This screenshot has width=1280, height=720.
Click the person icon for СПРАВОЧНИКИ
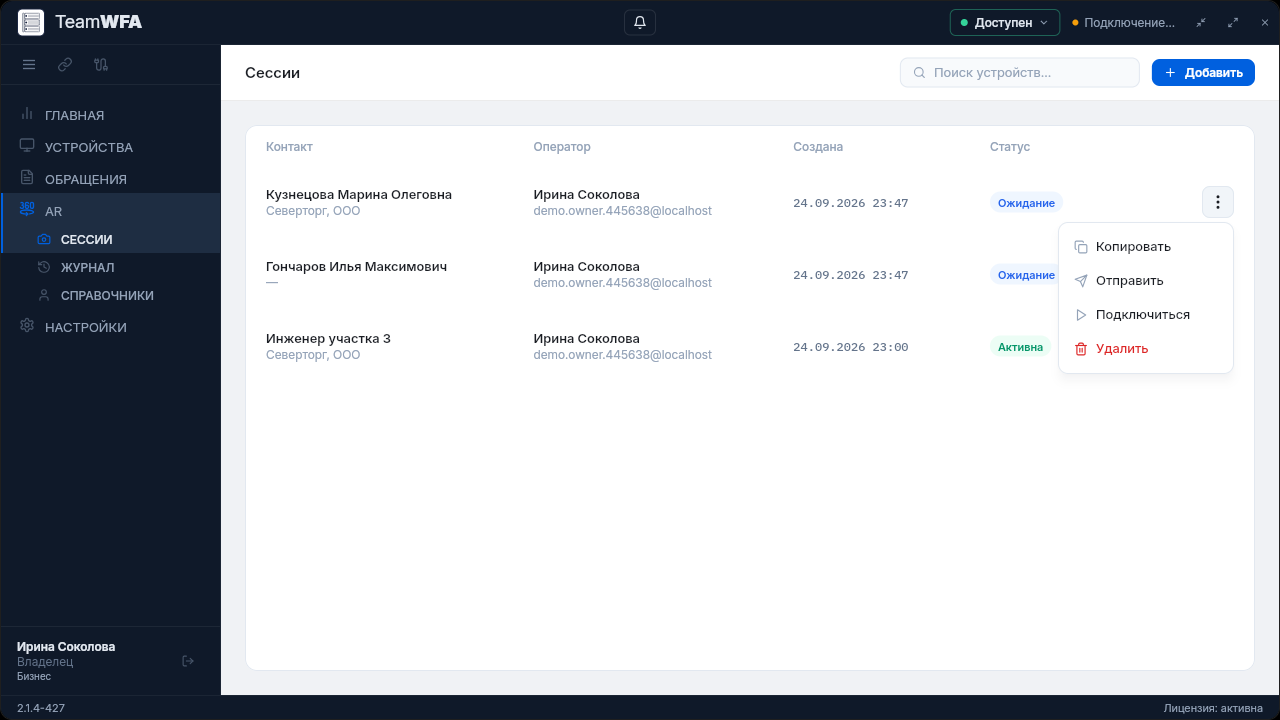tap(44, 295)
